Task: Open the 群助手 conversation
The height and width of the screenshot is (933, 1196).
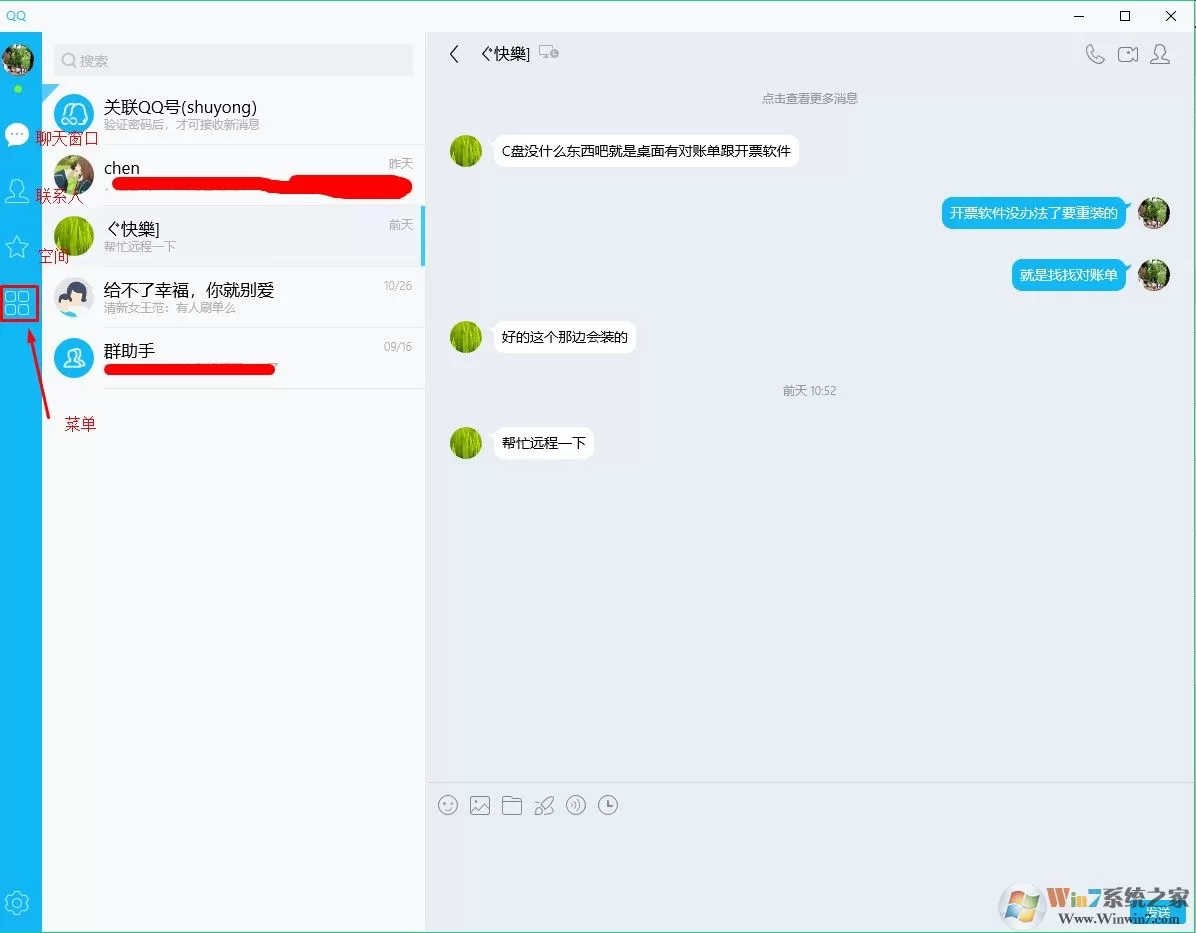Action: (233, 358)
